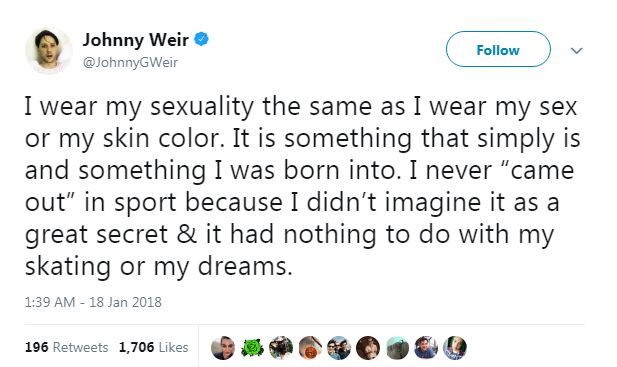Click the third liker avatar with dark foliage
617x367 pixels.
pos(281,348)
